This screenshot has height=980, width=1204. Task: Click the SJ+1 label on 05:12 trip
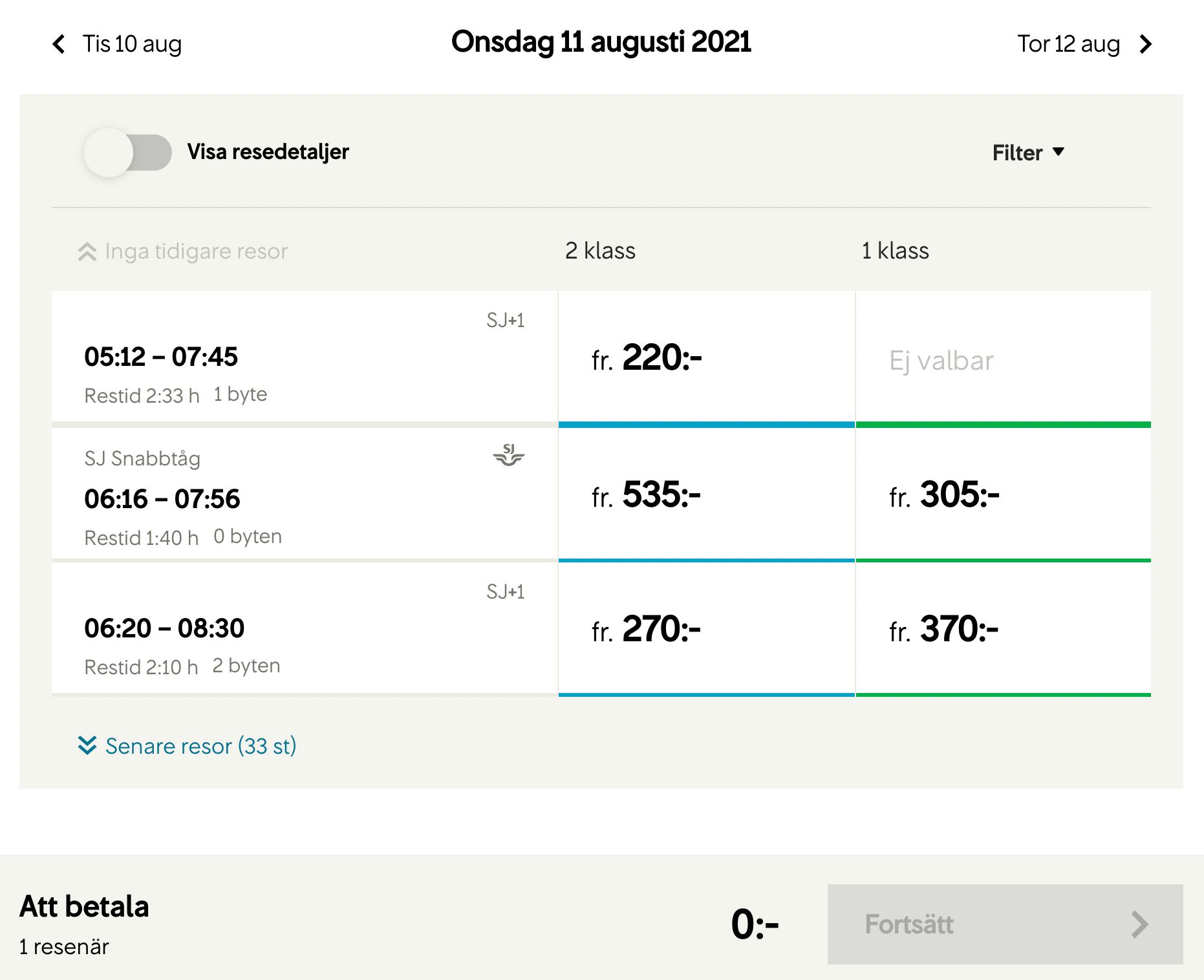pos(505,321)
